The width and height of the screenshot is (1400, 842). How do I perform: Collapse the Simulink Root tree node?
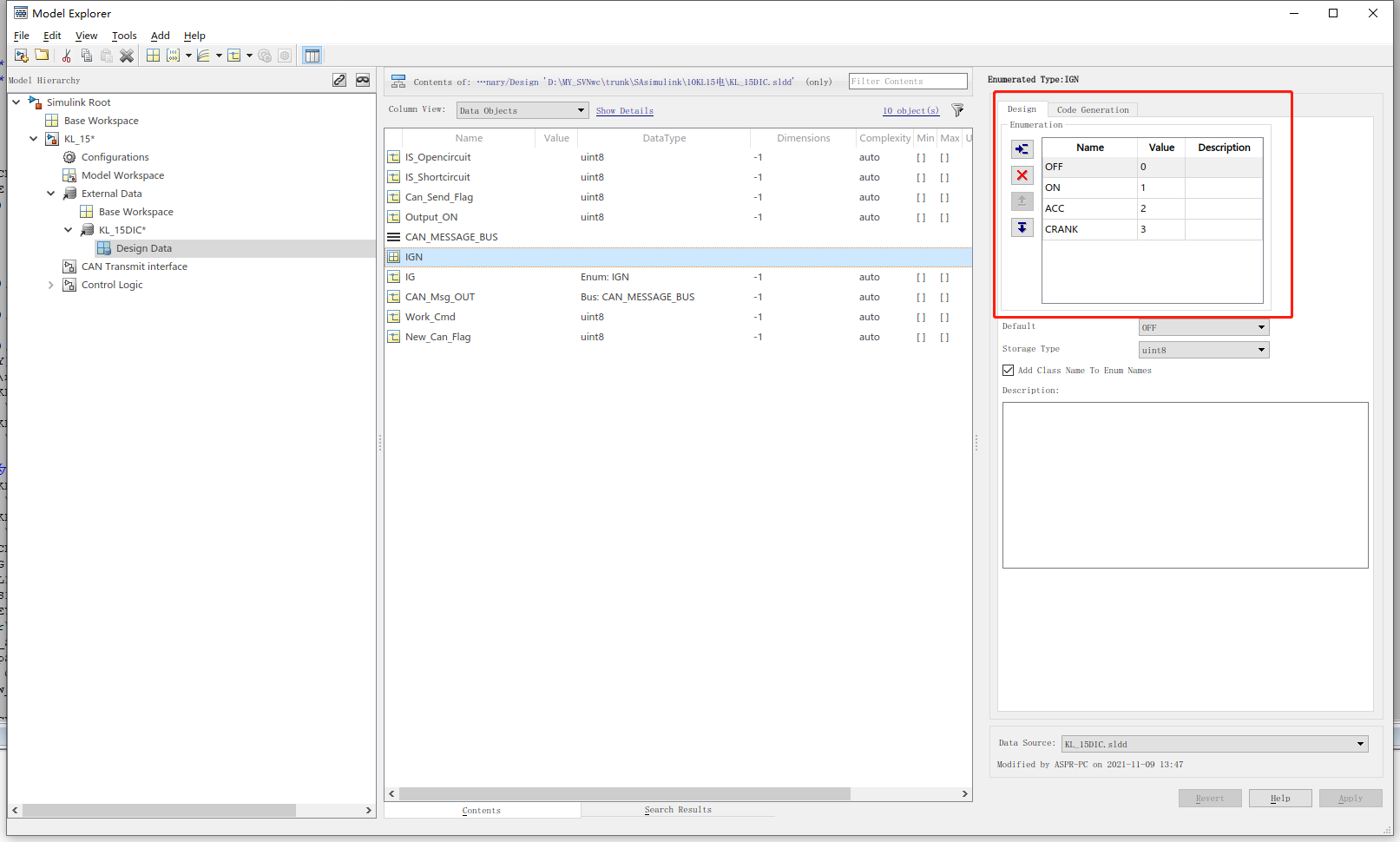pyautogui.click(x=16, y=102)
